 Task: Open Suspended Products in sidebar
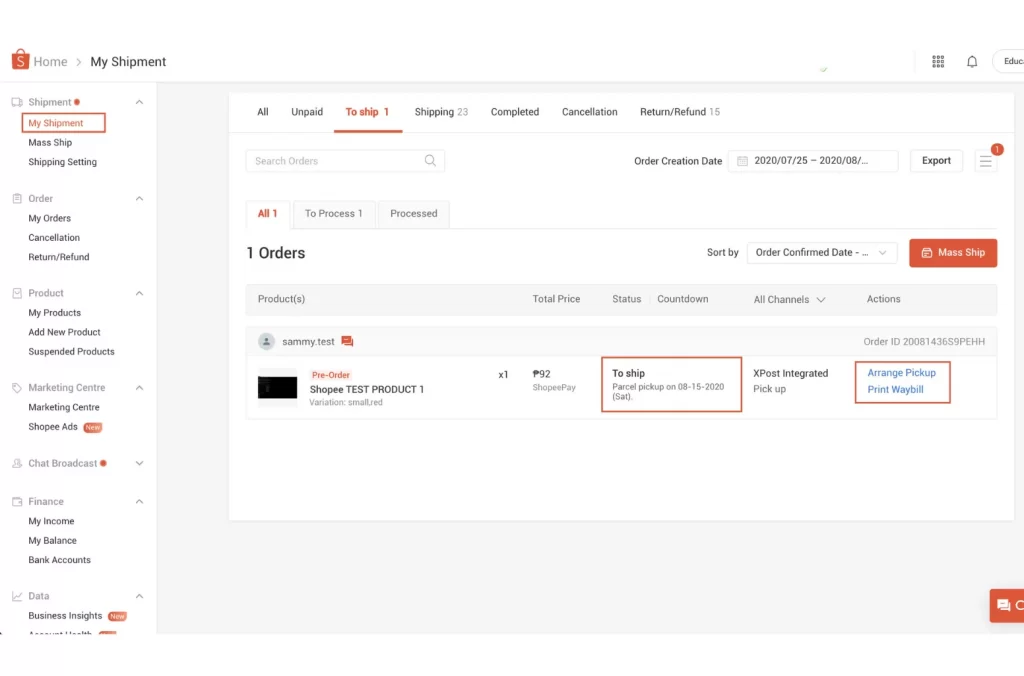(71, 352)
